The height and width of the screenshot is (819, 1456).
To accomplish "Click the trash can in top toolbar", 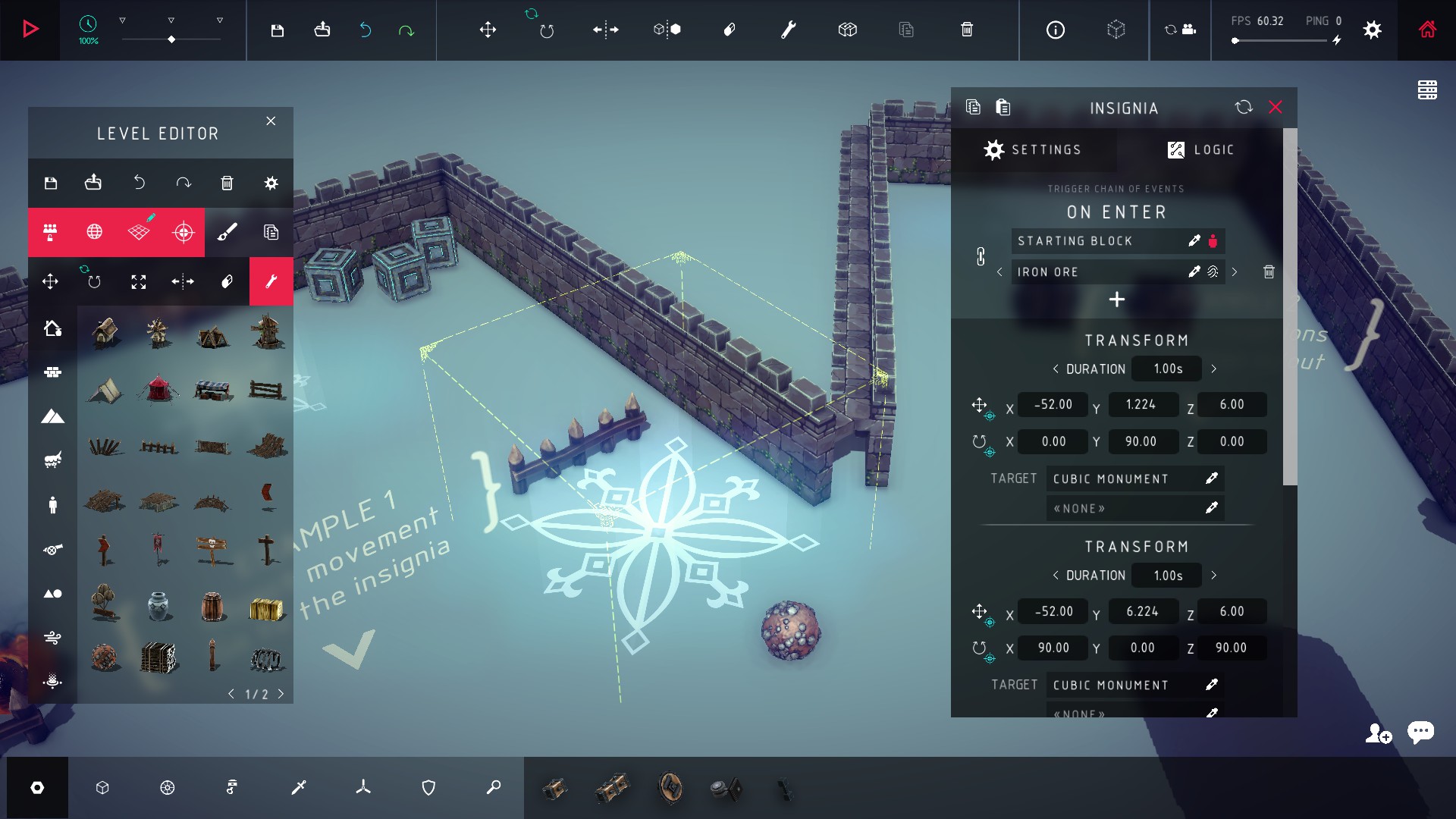I will (967, 30).
